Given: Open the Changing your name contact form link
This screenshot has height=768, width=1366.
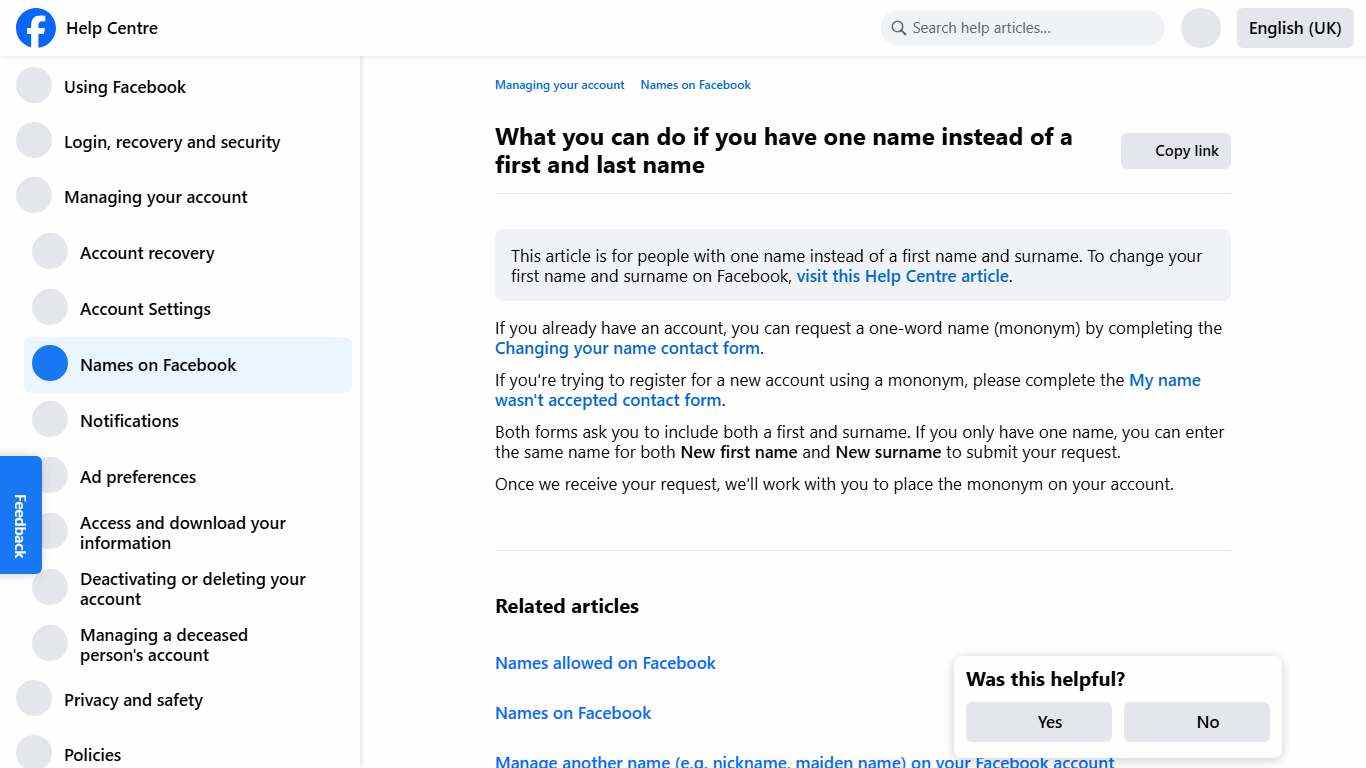Looking at the screenshot, I should coord(627,347).
